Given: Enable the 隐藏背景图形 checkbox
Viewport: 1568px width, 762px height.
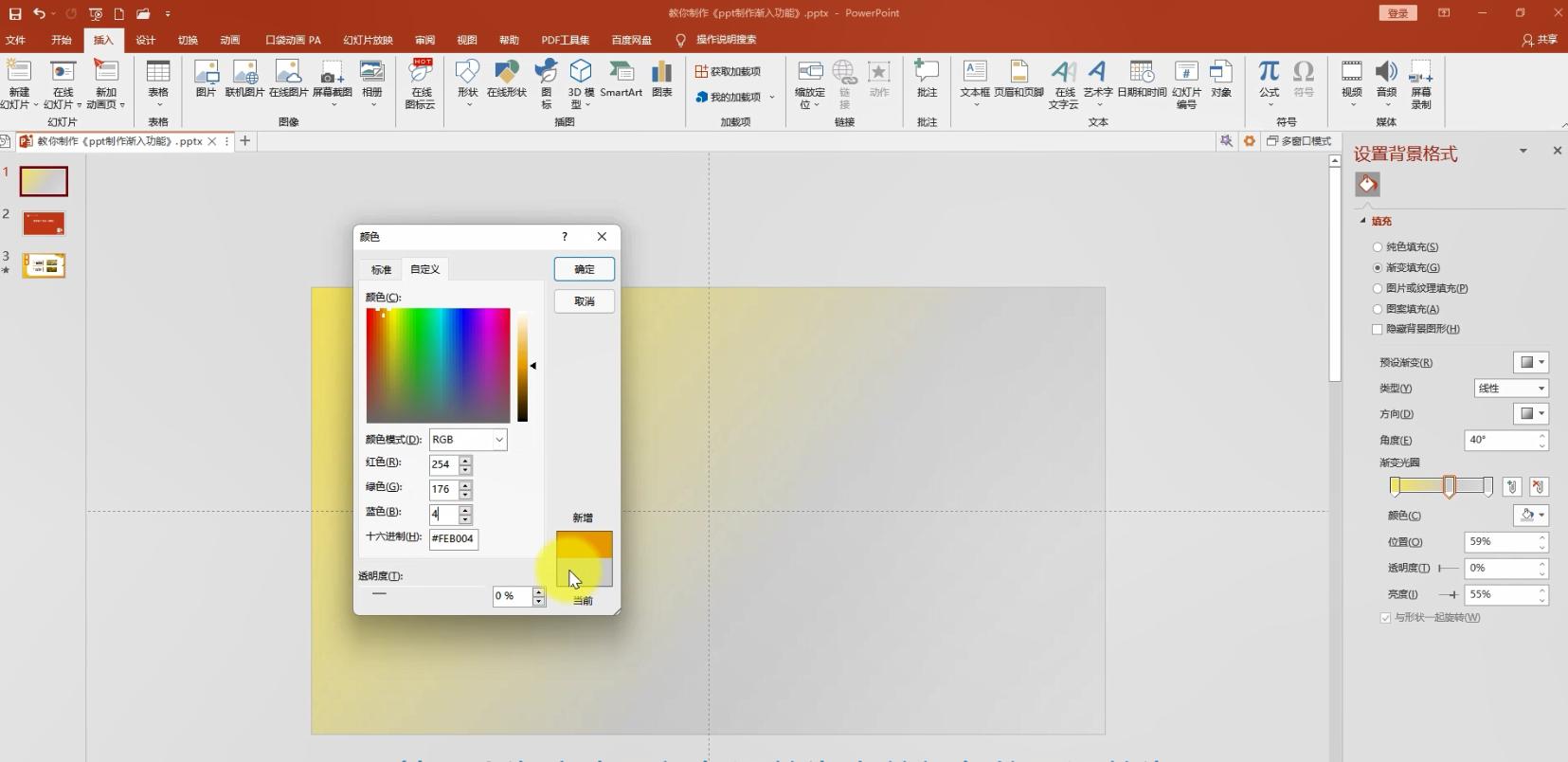Looking at the screenshot, I should (x=1378, y=329).
